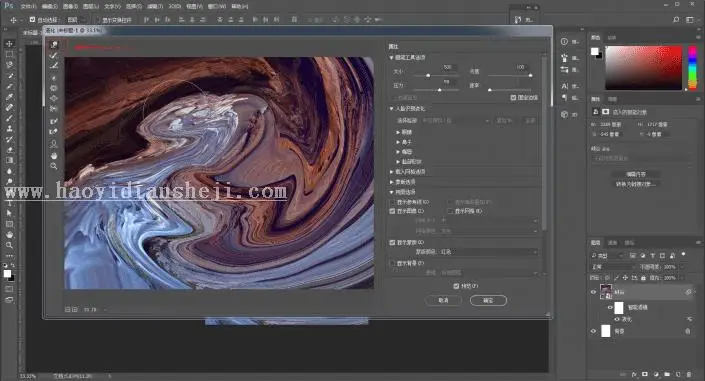The image size is (705, 381).
Task: Select the Freeze Mask tool in Liquify
Action: pos(54,121)
